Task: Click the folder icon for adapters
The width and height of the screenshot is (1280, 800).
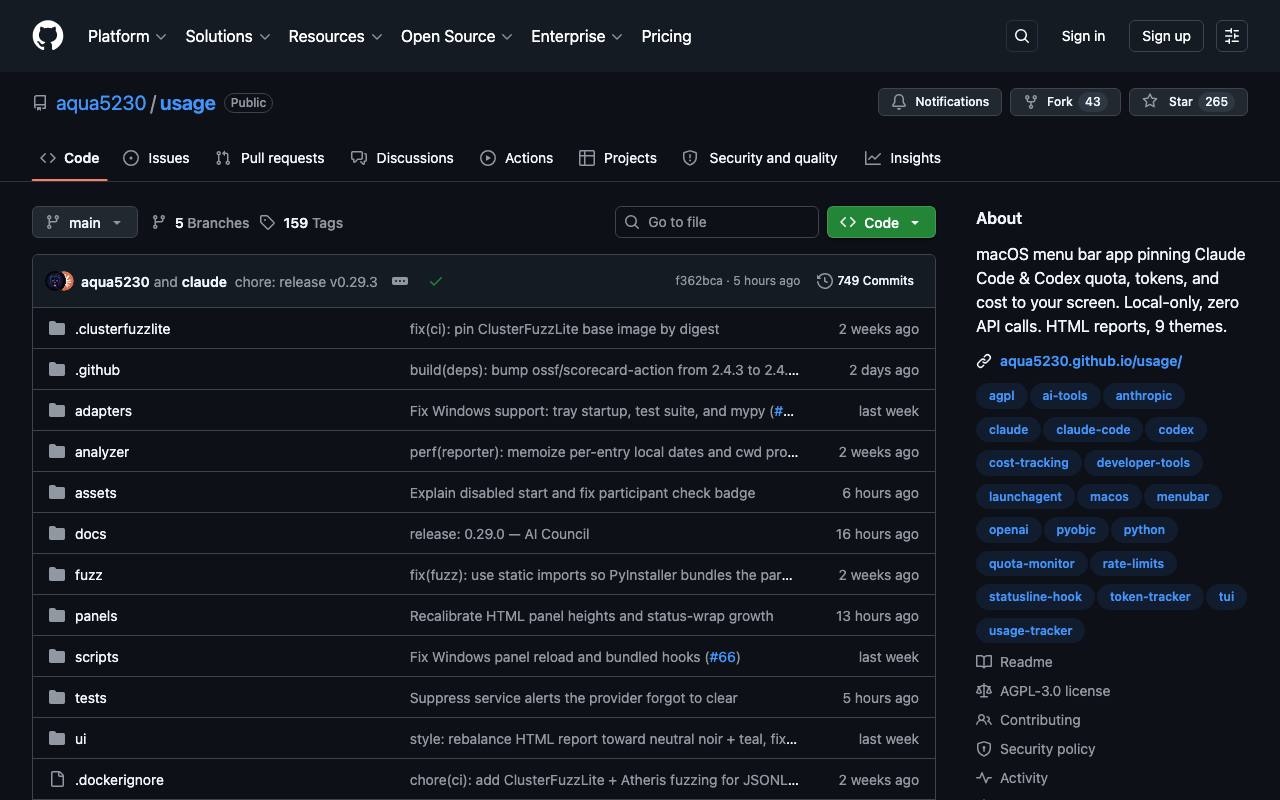Action: [x=57, y=410]
